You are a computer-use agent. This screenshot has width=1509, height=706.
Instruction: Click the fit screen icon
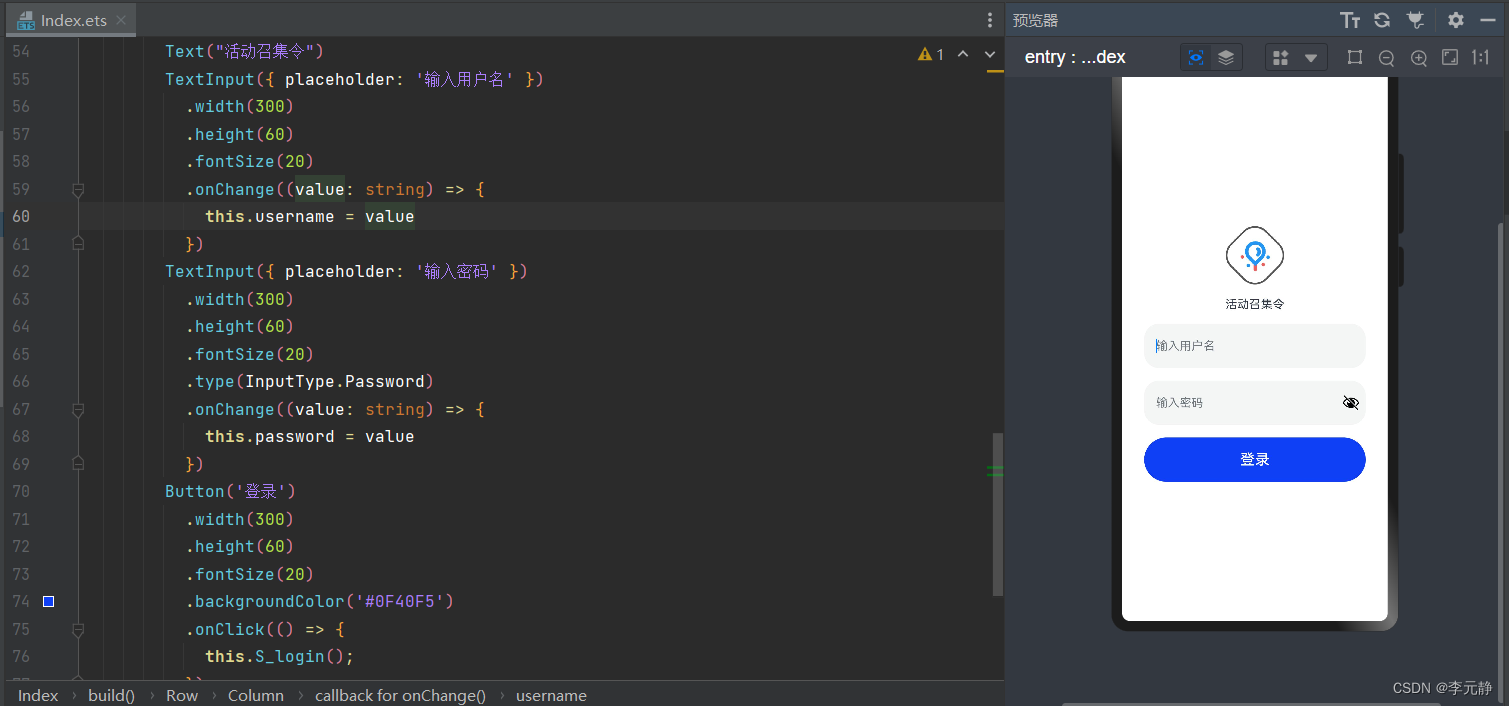1450,57
